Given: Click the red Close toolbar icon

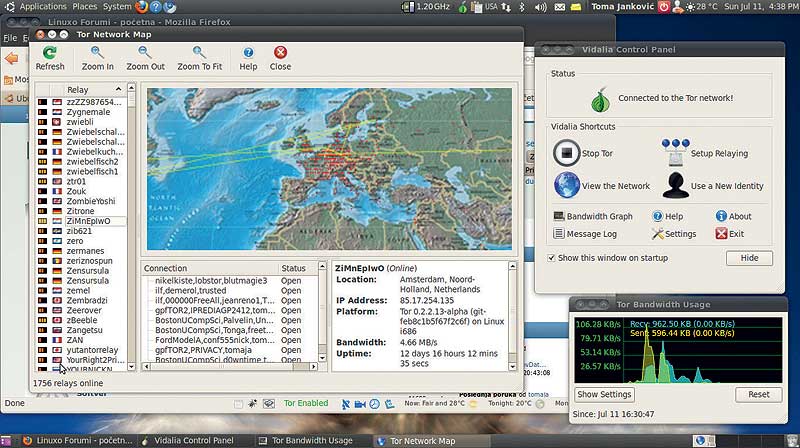Looking at the screenshot, I should (280, 53).
